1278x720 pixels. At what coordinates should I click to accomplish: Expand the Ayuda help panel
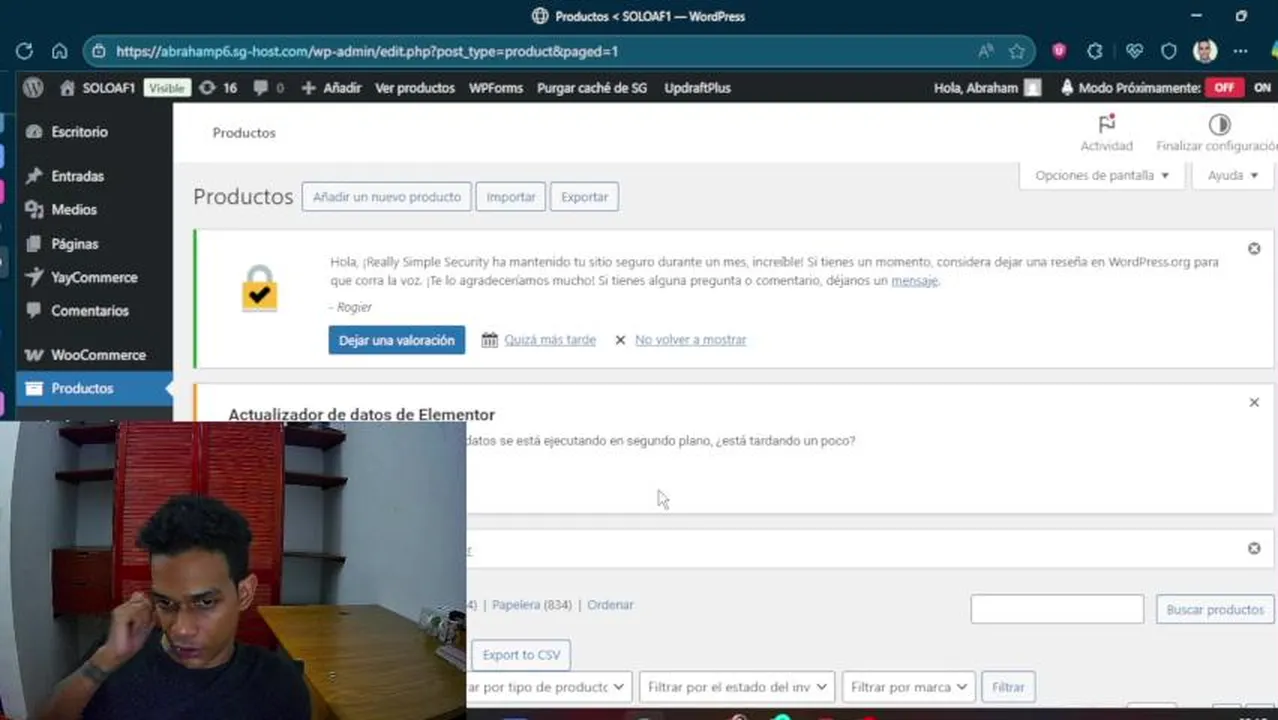(x=1232, y=175)
